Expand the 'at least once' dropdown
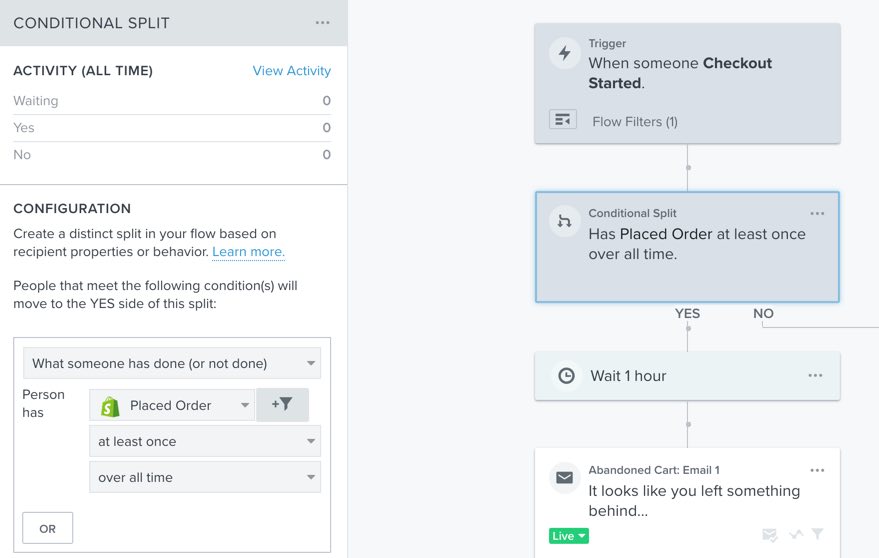The image size is (879, 558). click(x=205, y=441)
